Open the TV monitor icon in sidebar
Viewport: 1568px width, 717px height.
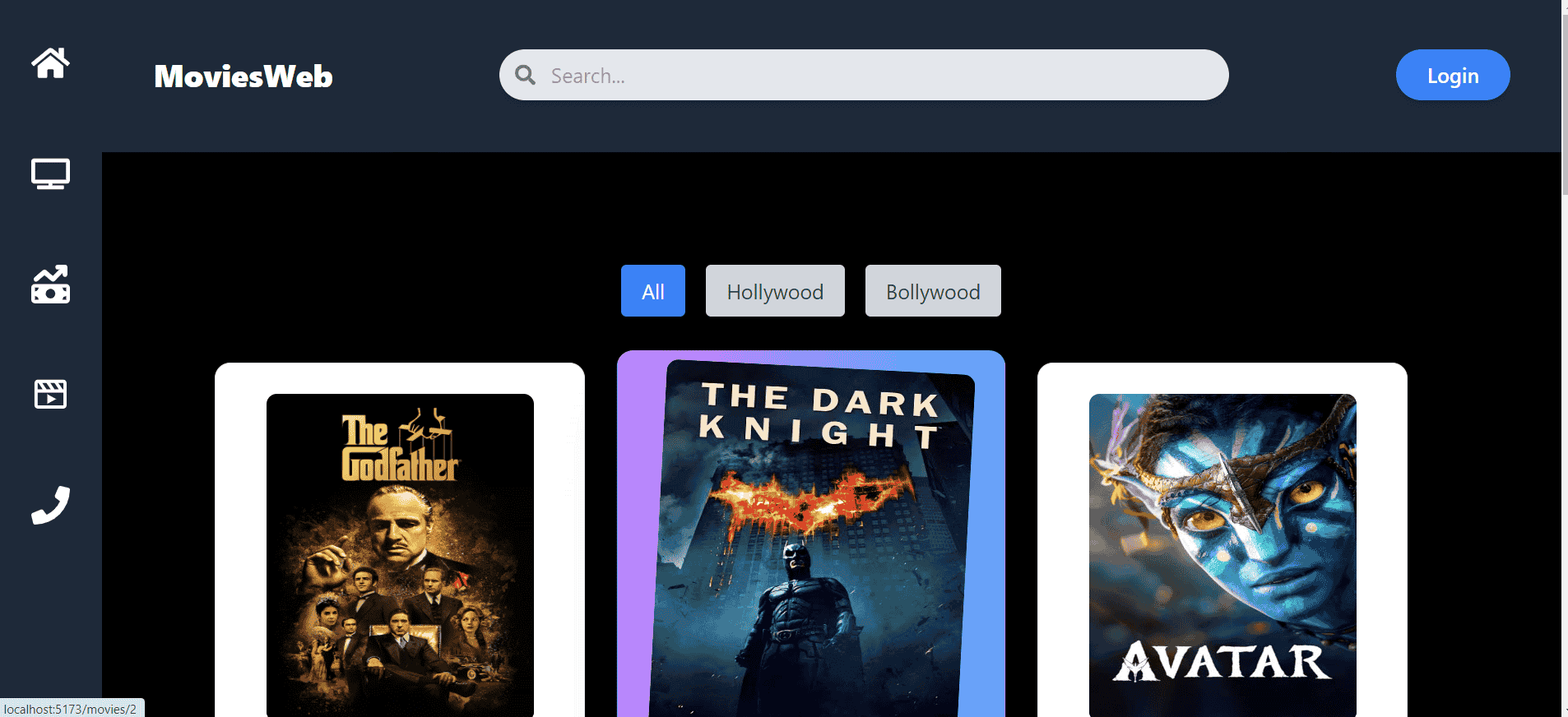point(50,173)
